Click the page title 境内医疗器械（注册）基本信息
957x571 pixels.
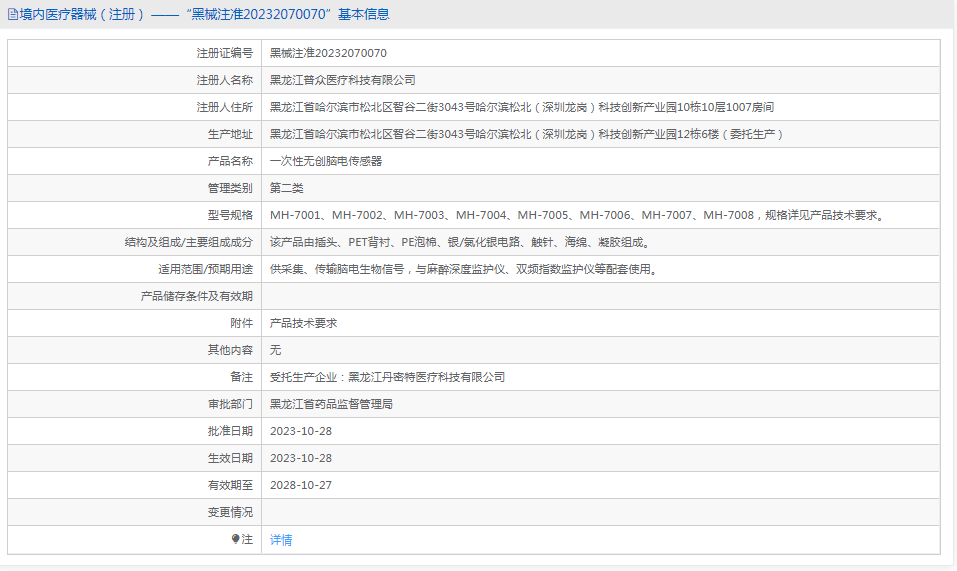204,15
